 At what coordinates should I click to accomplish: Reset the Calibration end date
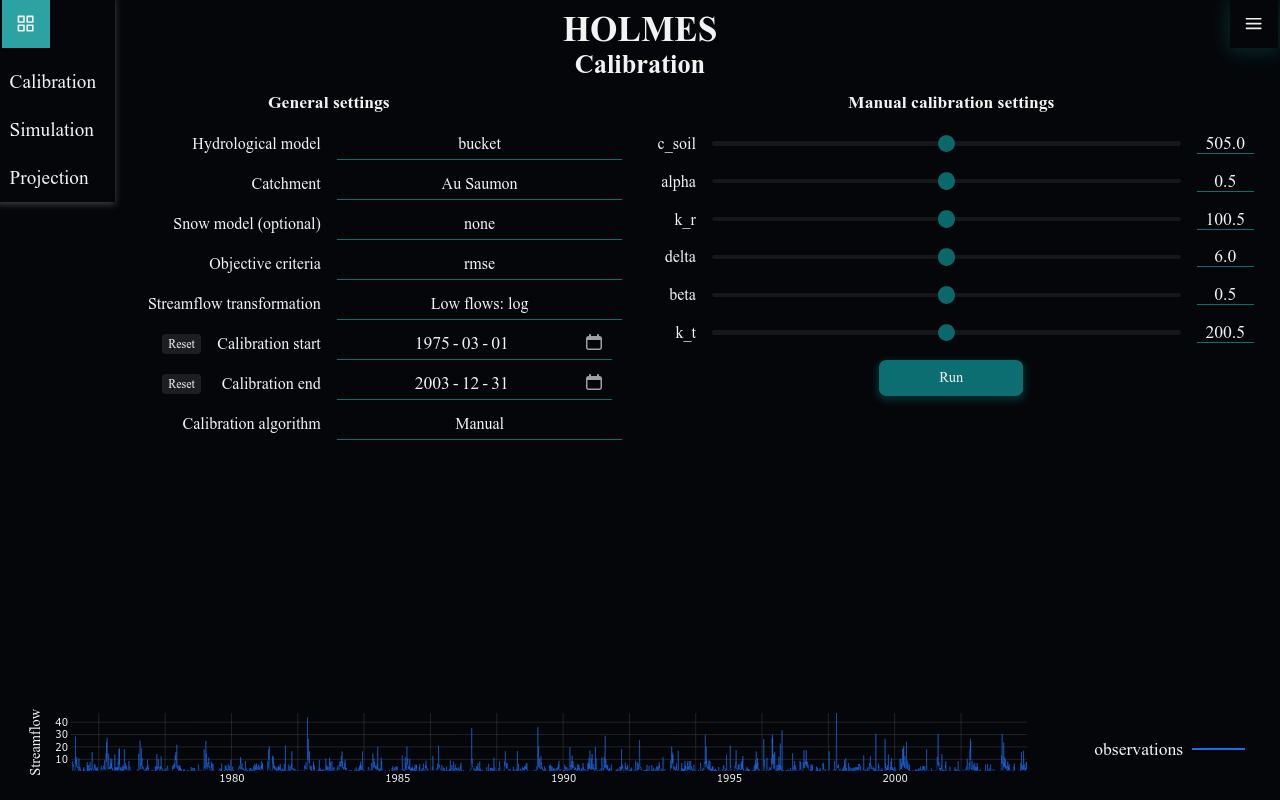pyautogui.click(x=181, y=383)
